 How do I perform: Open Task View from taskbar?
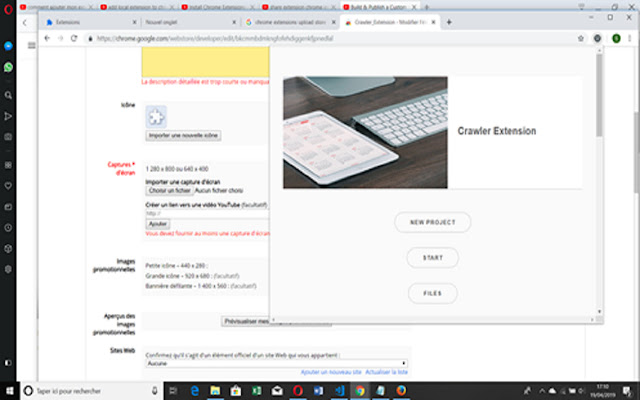pos(173,391)
